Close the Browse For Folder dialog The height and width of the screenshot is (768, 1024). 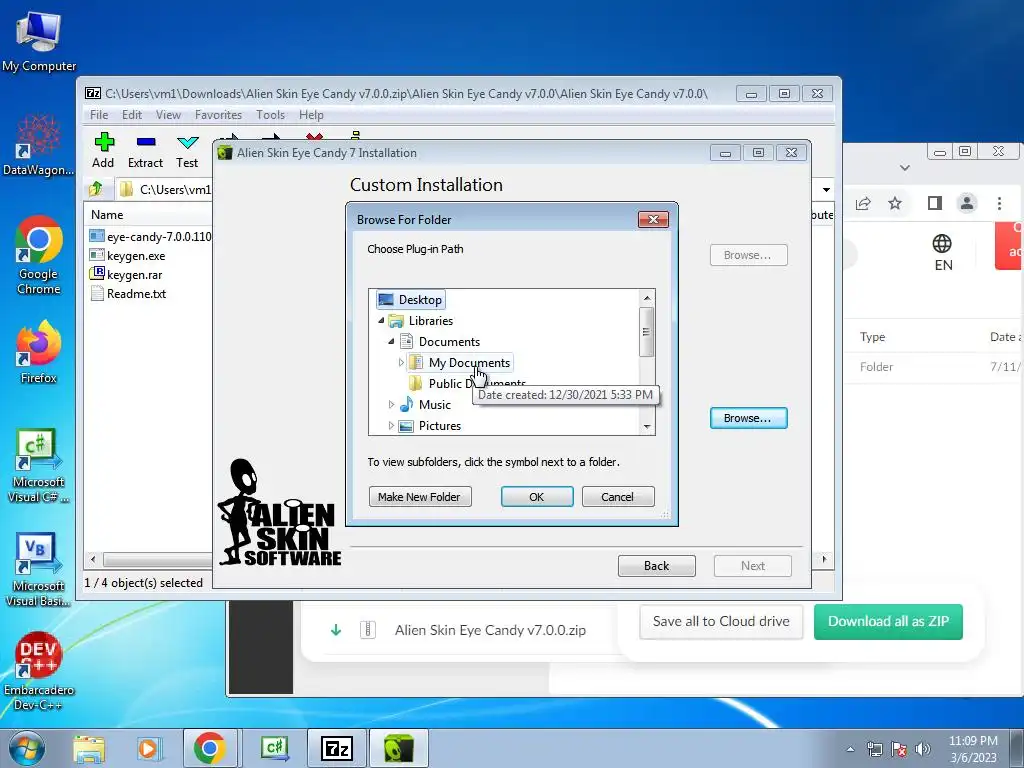[653, 219]
